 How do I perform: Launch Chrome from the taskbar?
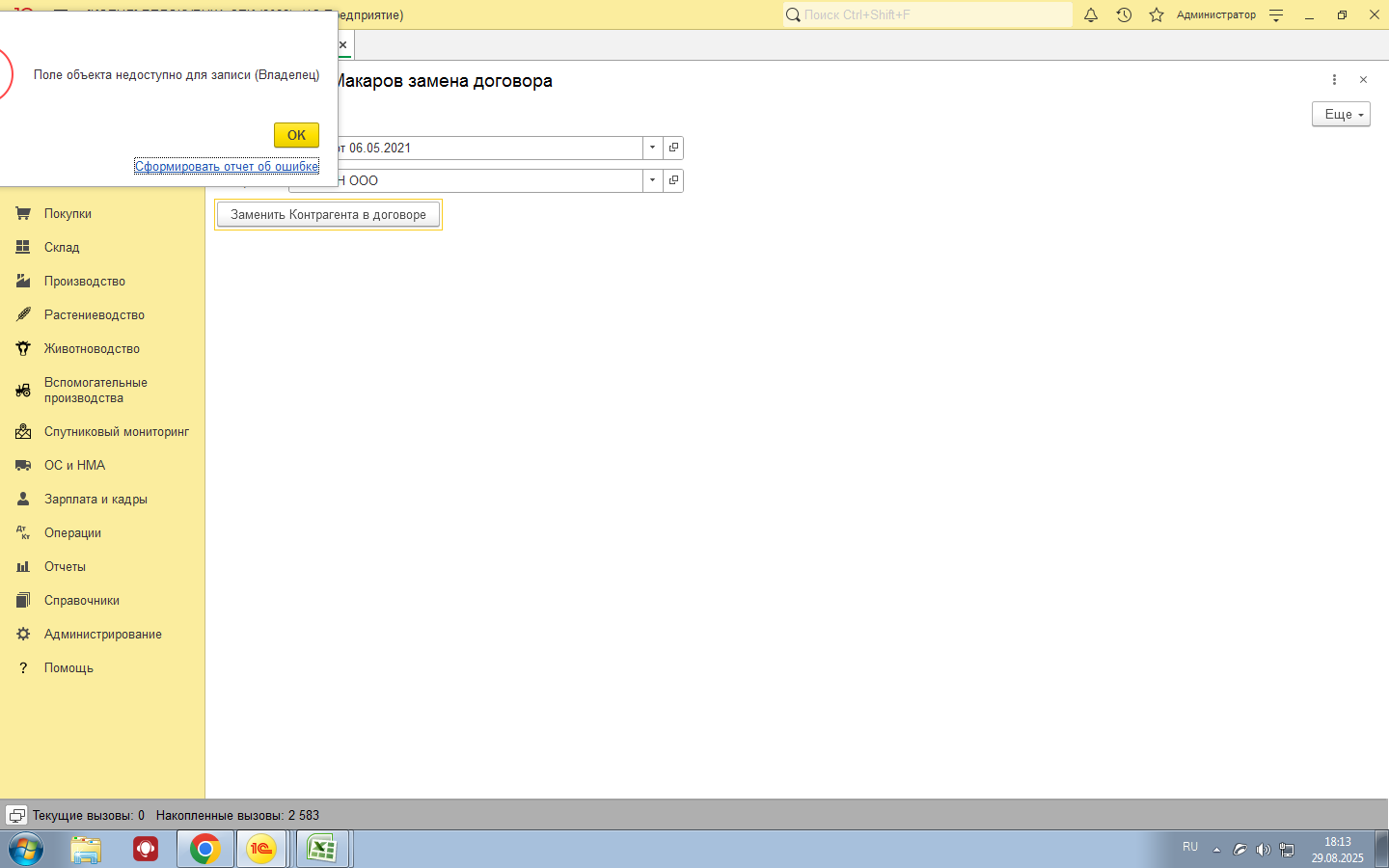[x=204, y=849]
